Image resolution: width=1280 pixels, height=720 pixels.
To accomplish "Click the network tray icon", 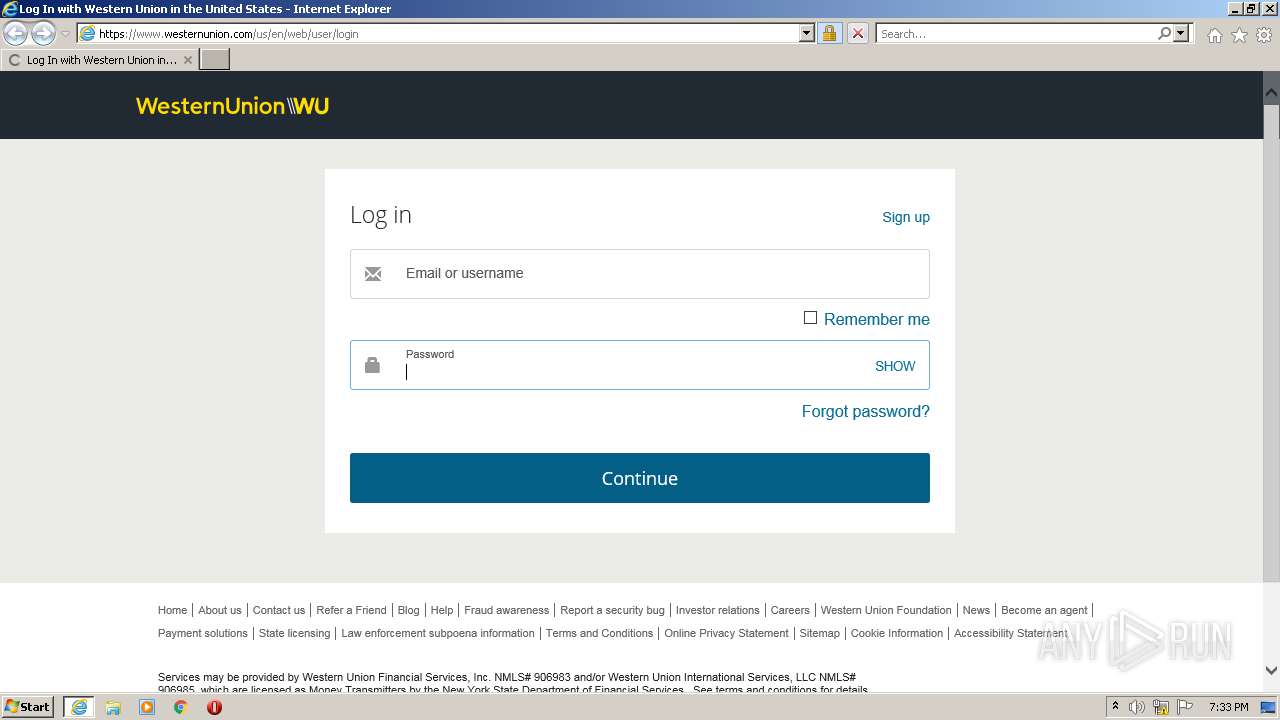I will [1161, 707].
